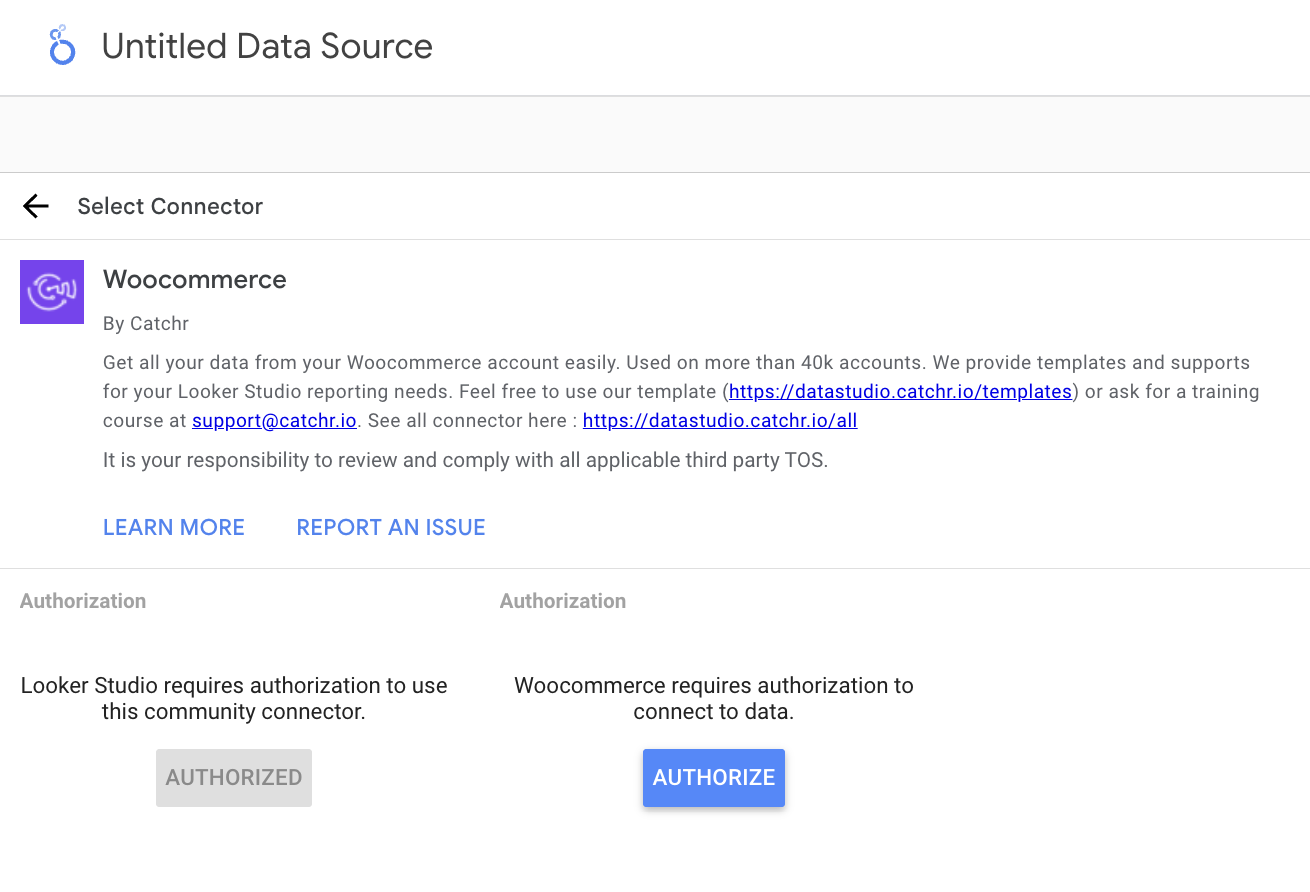The height and width of the screenshot is (892, 1310).
Task: Click the Untitled Data Source title to rename
Action: (266, 46)
